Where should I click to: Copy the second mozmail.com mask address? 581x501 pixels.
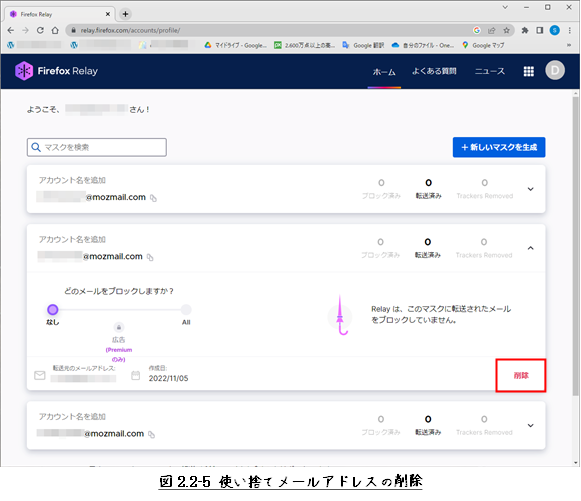tap(150, 257)
